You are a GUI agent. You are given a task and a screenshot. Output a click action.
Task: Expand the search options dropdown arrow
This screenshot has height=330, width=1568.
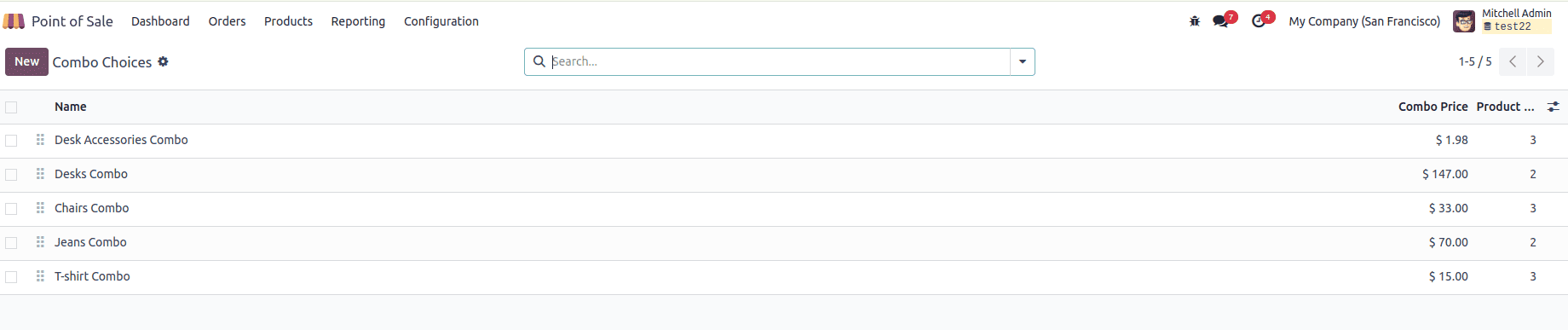coord(1023,61)
